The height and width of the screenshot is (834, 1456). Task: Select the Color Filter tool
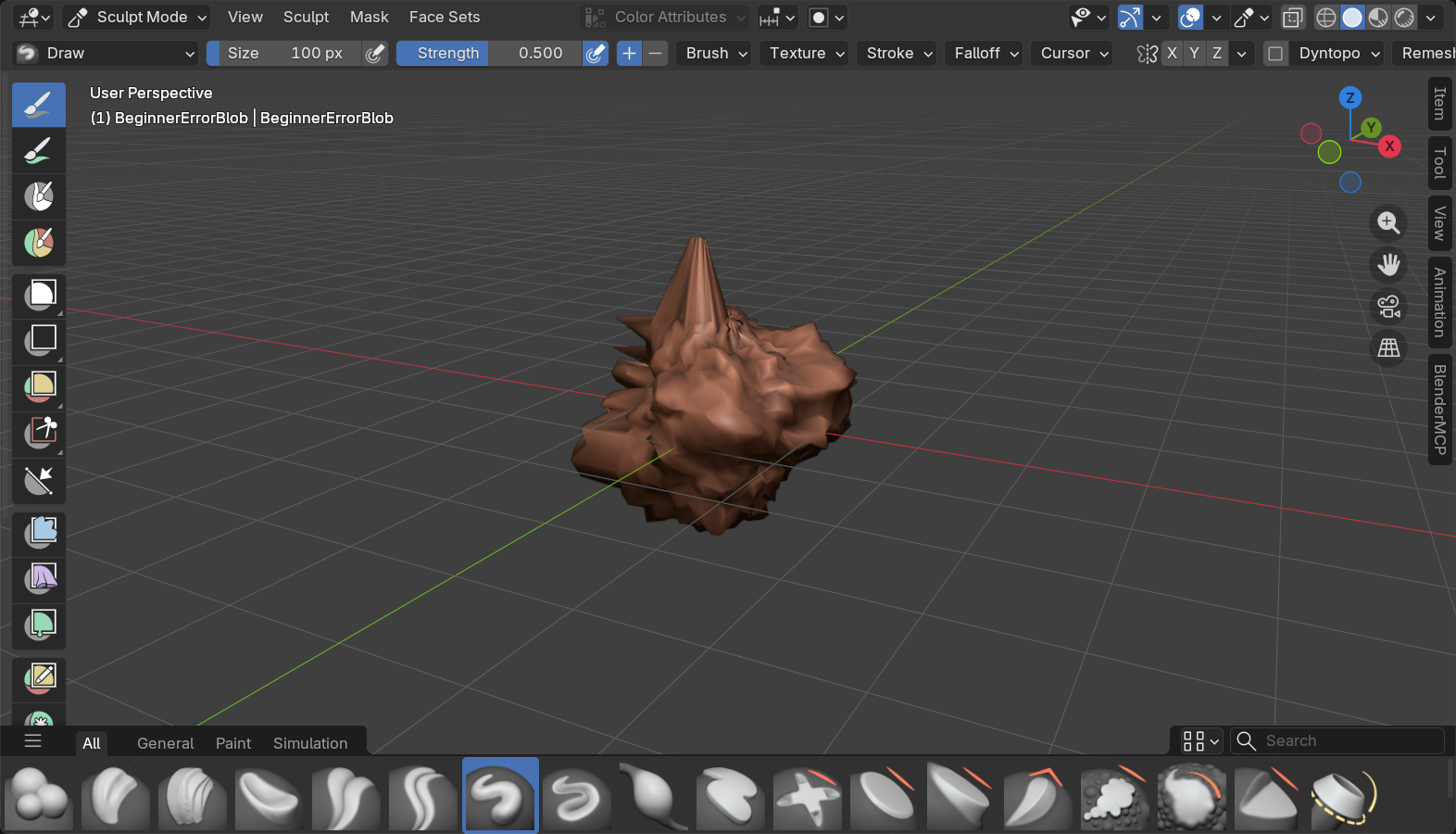coord(39,625)
